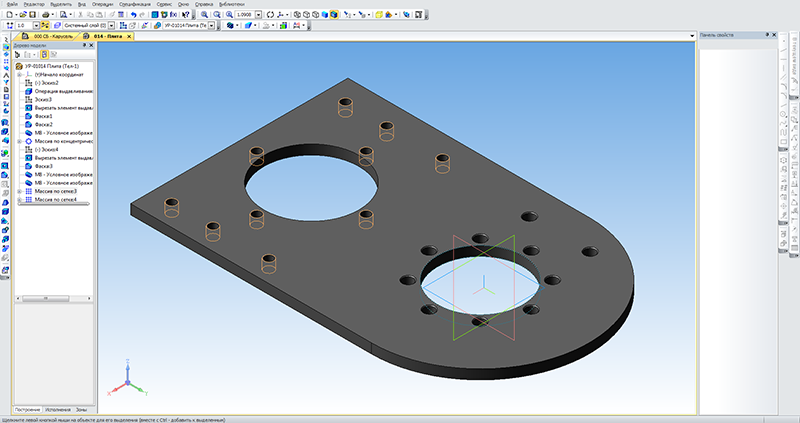Select Фаска1 in the model tree
This screenshot has width=800, height=423.
coord(43,116)
